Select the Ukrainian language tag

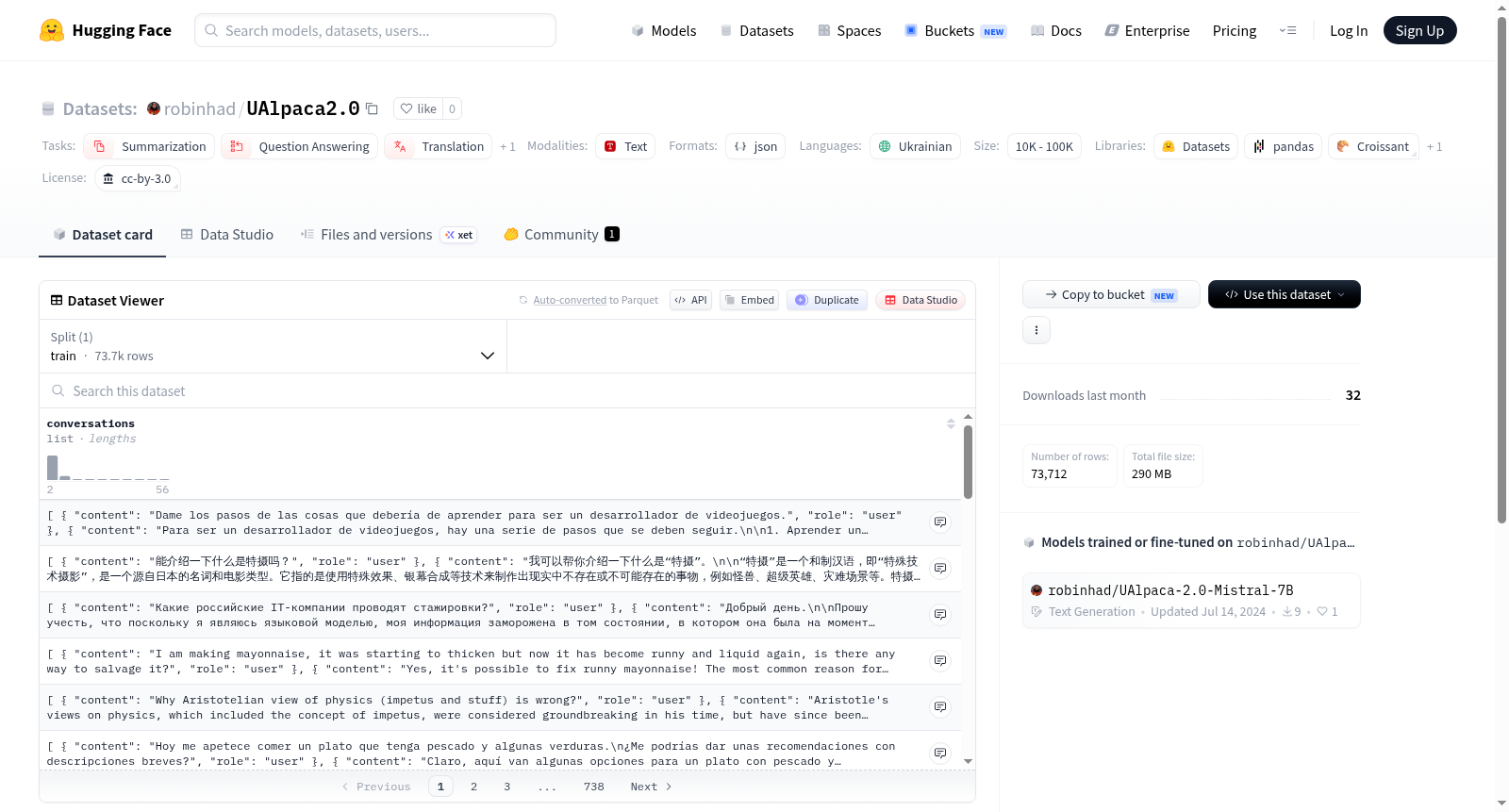point(915,146)
